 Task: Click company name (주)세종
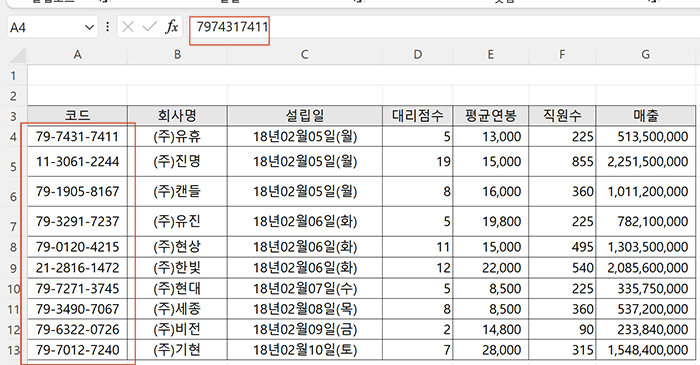pos(177,309)
